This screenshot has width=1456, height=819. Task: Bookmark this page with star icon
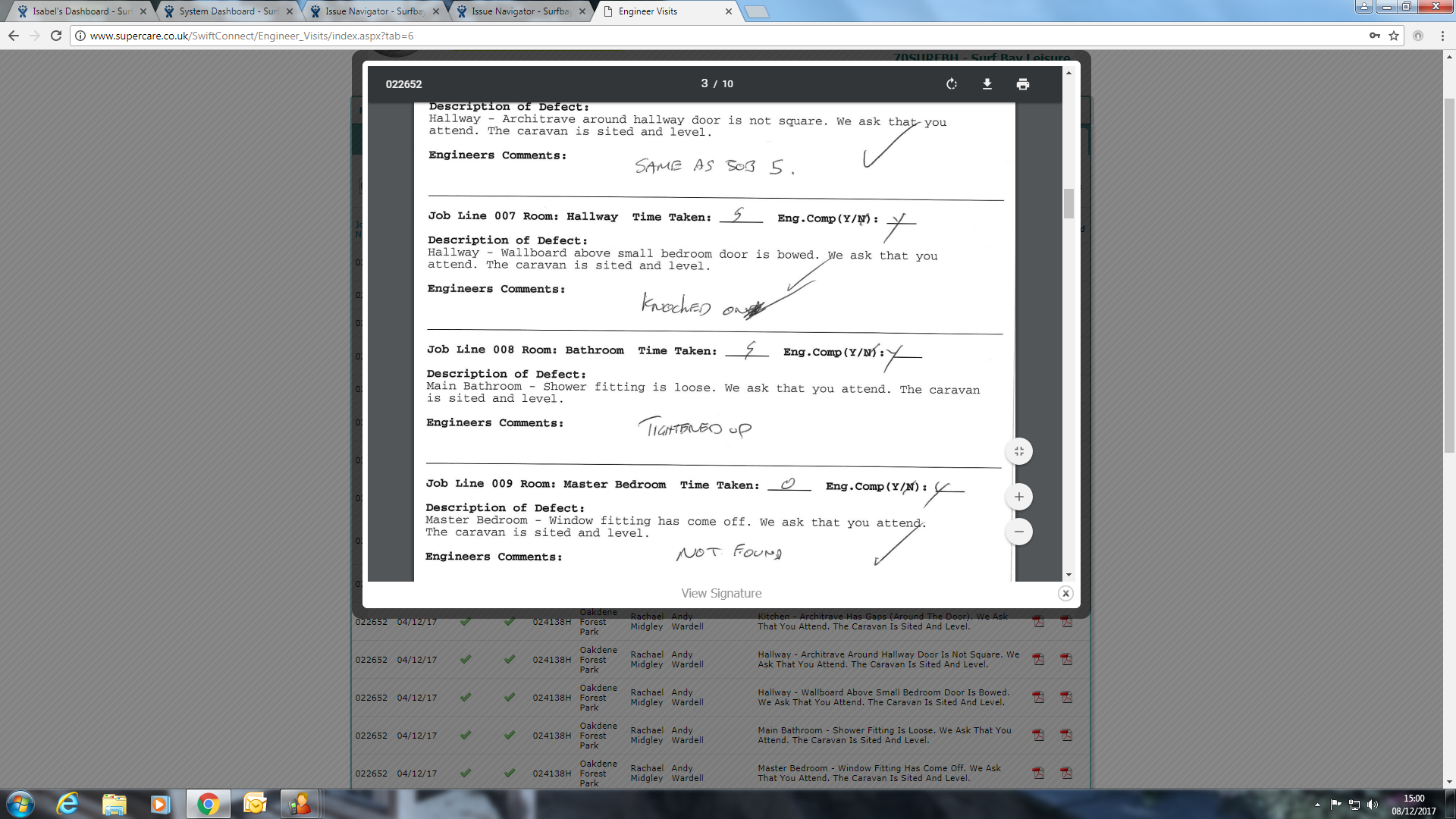[1394, 36]
